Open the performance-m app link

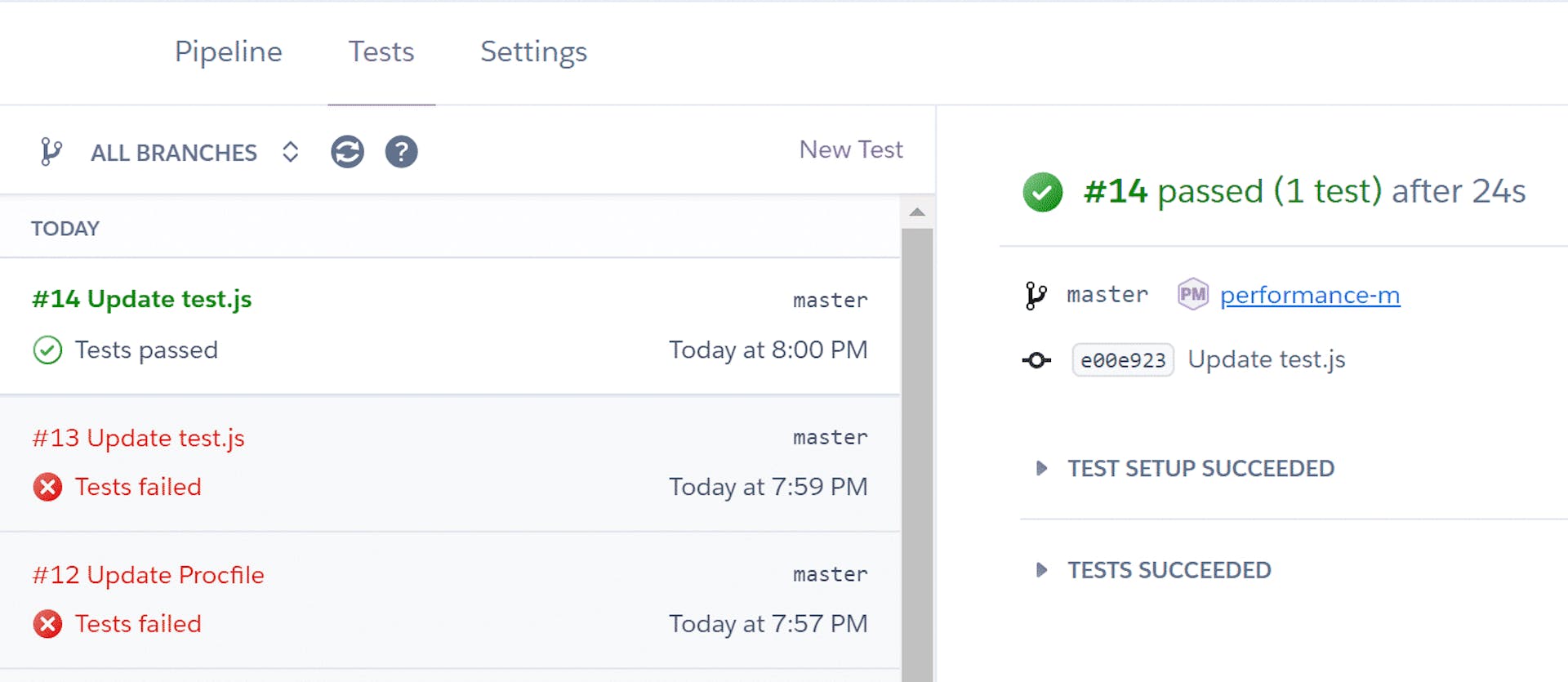point(1309,295)
